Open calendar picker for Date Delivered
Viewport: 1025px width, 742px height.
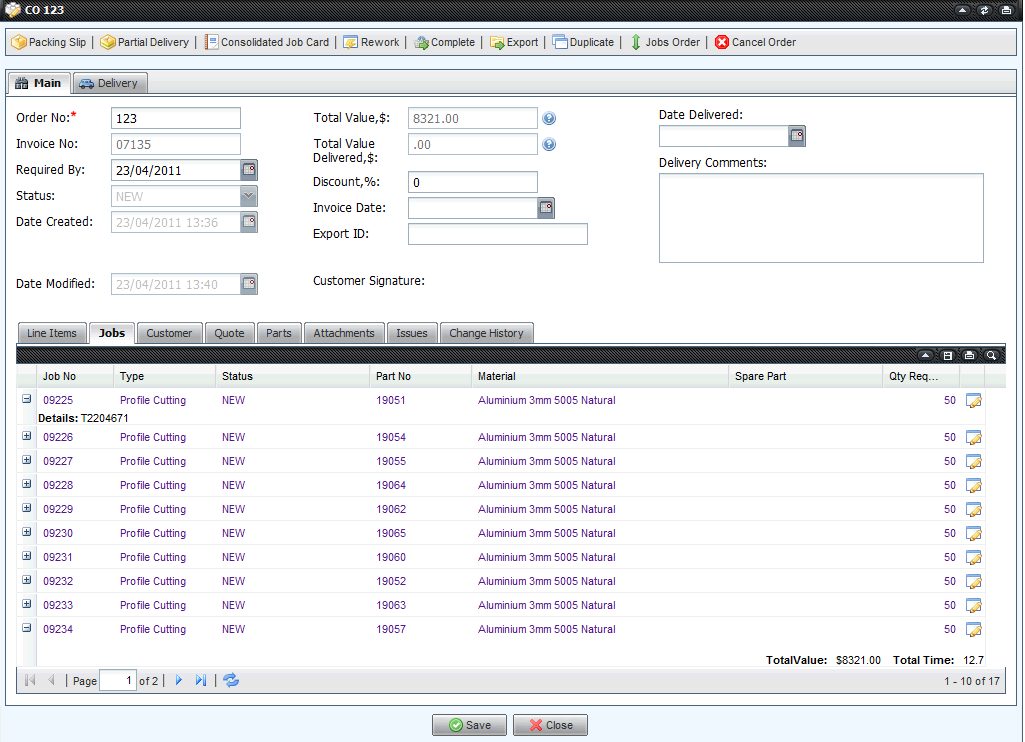797,135
